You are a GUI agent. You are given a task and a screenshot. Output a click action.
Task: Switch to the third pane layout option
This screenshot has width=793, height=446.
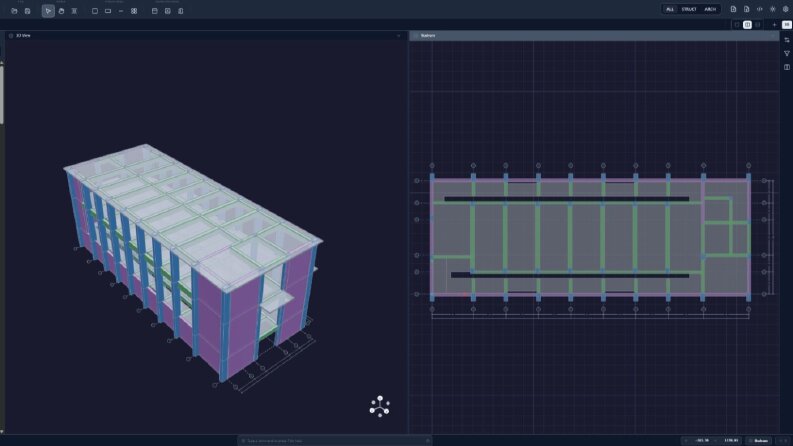(757, 25)
